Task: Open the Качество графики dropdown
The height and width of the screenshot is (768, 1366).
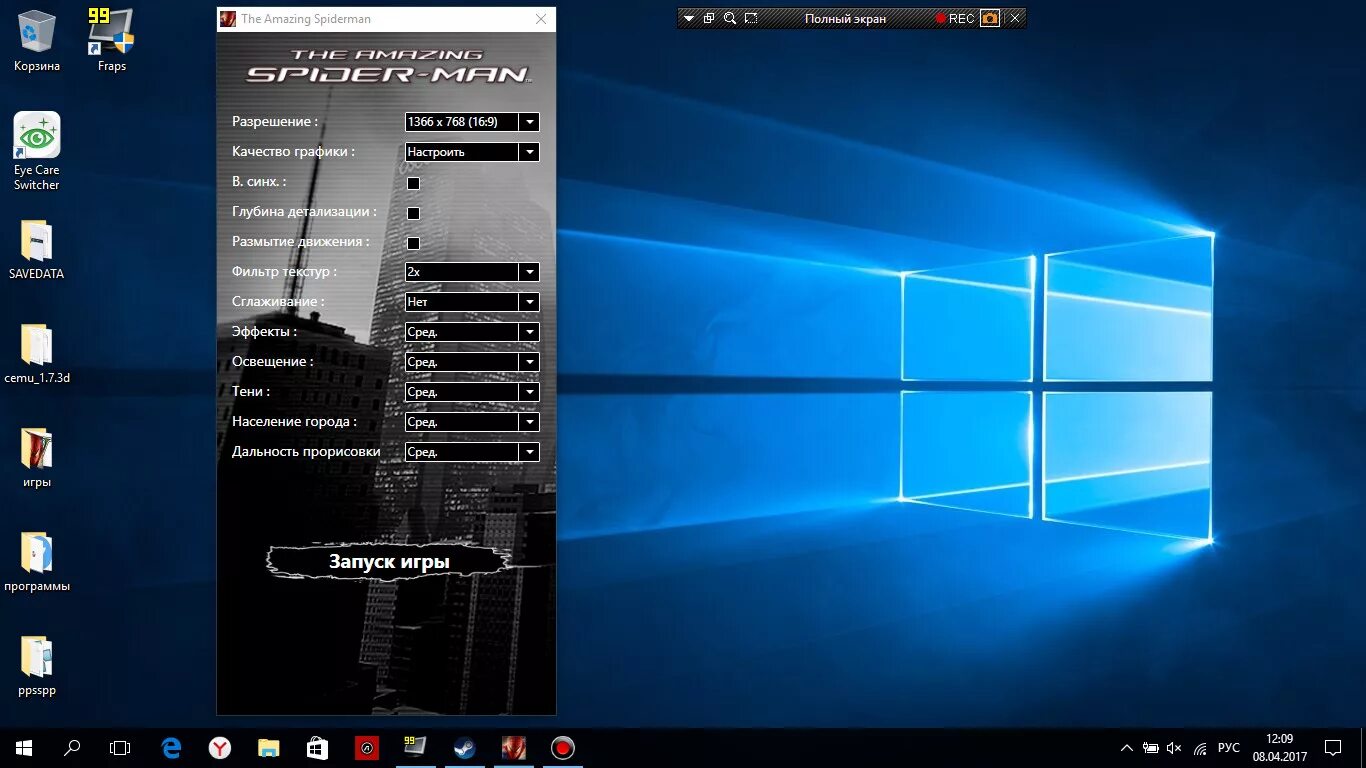Action: point(472,152)
